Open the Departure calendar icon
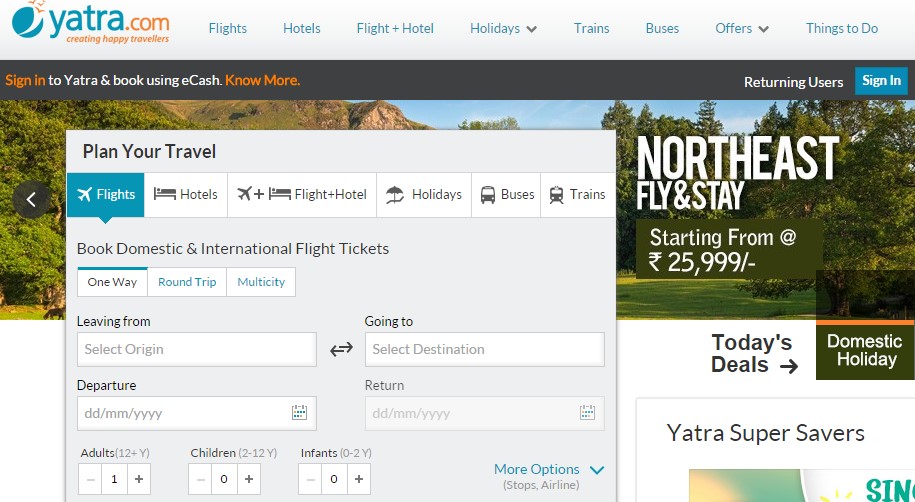Image resolution: width=915 pixels, height=502 pixels. click(299, 413)
